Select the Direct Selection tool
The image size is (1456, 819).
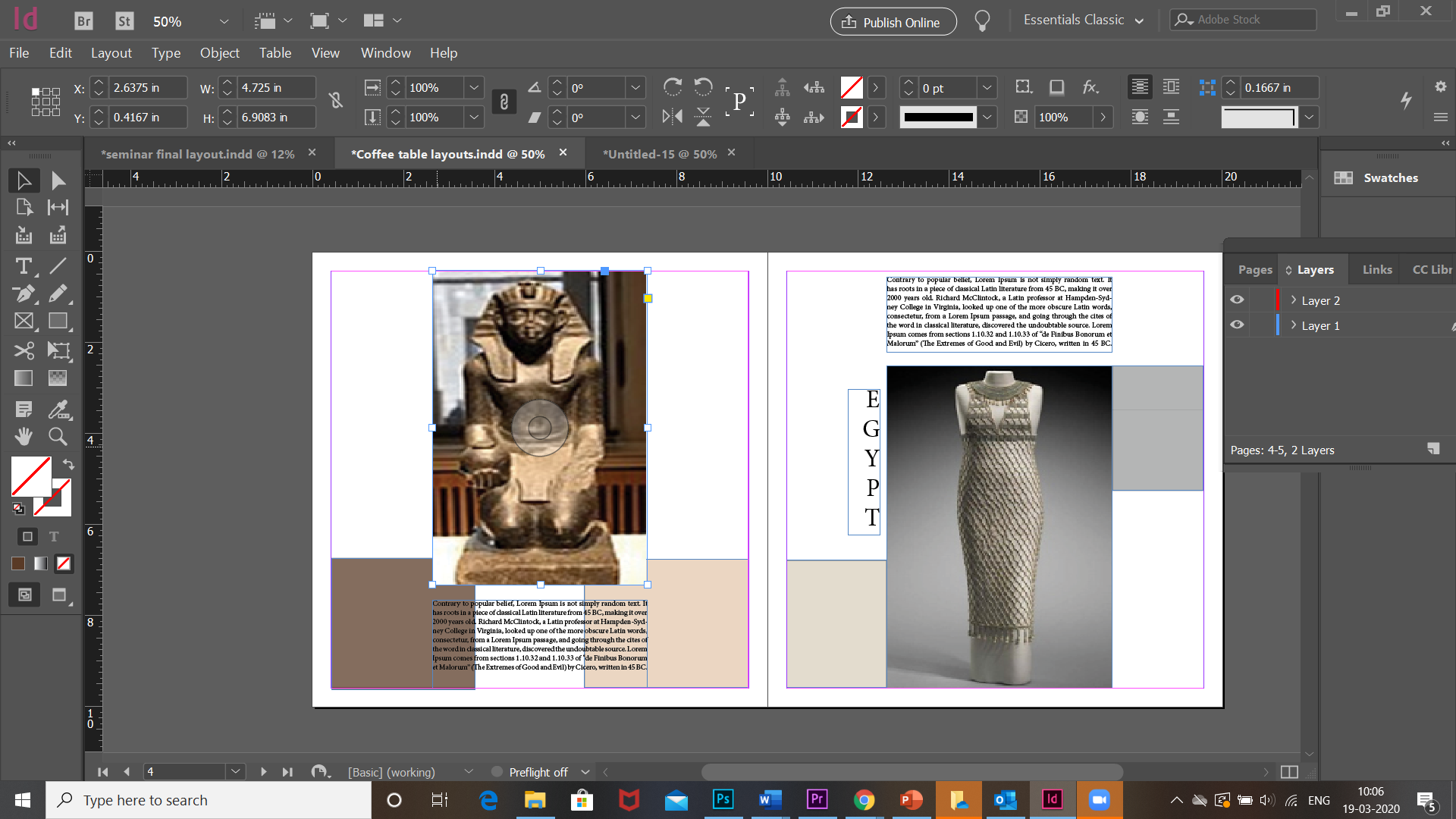tap(58, 180)
